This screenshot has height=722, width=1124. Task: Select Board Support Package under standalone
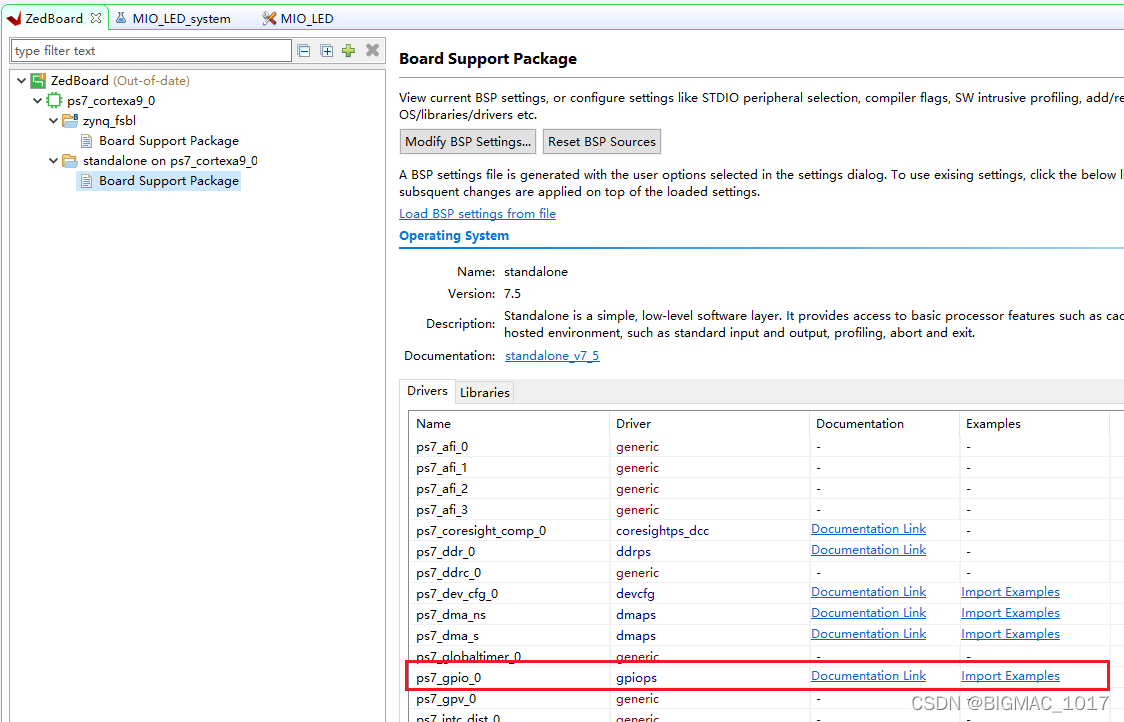[169, 181]
